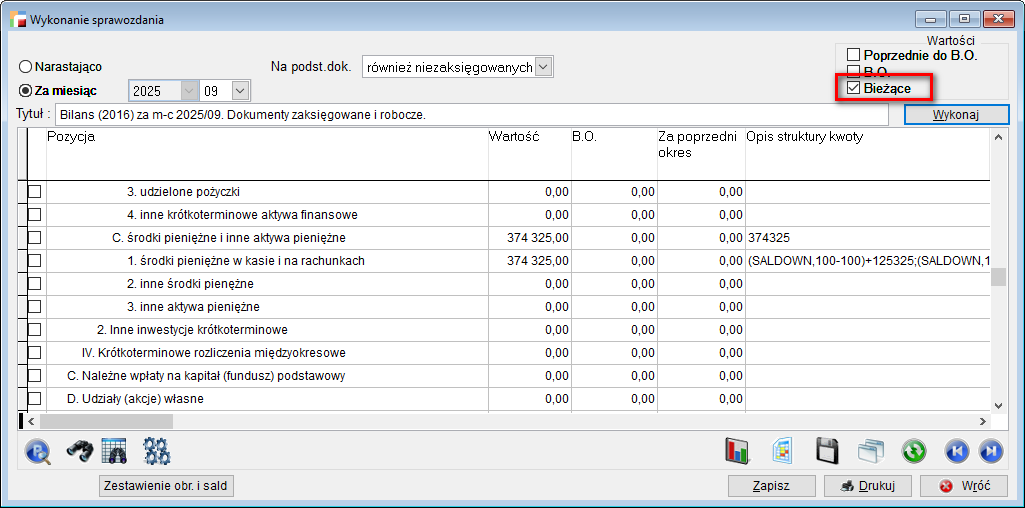The height and width of the screenshot is (508, 1025).
Task: Click the magnifier preview icon
Action: point(38,451)
